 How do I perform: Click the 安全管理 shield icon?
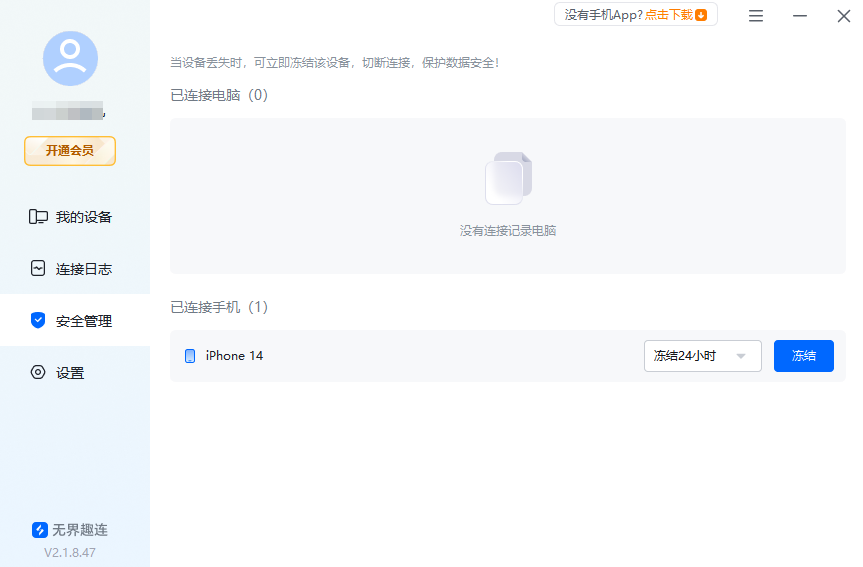pos(38,320)
